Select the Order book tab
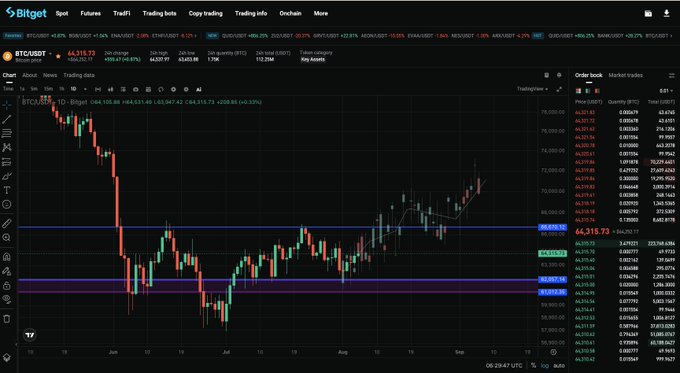 (588, 75)
